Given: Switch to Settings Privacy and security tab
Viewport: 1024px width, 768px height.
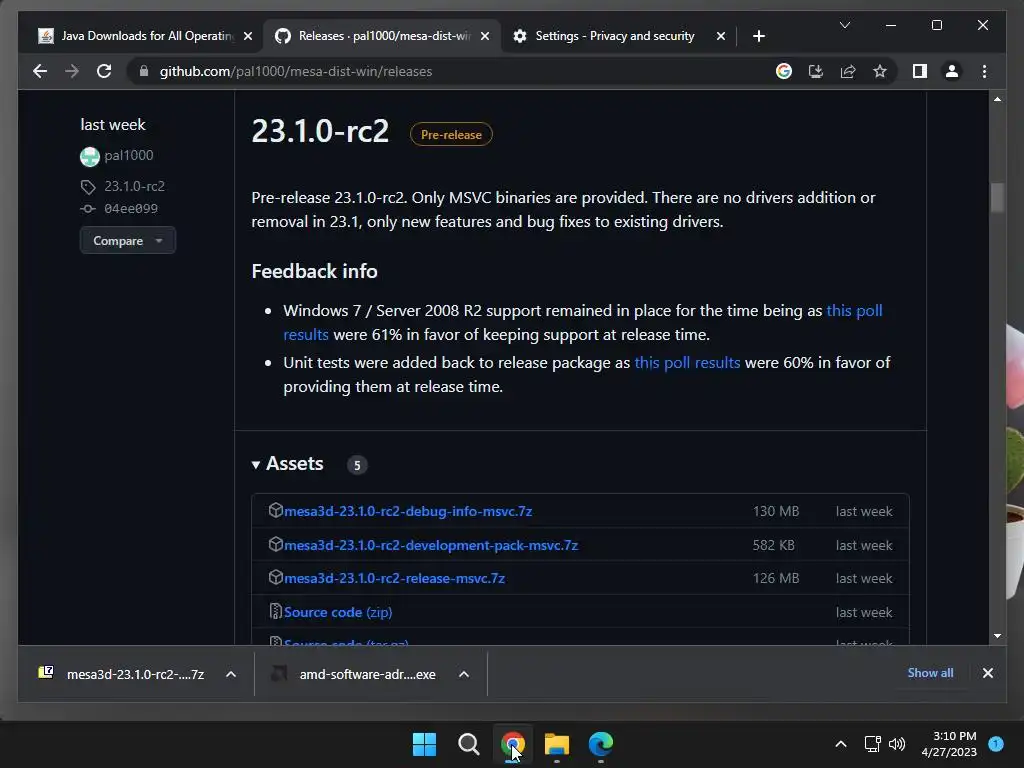Looking at the screenshot, I should click(x=615, y=36).
